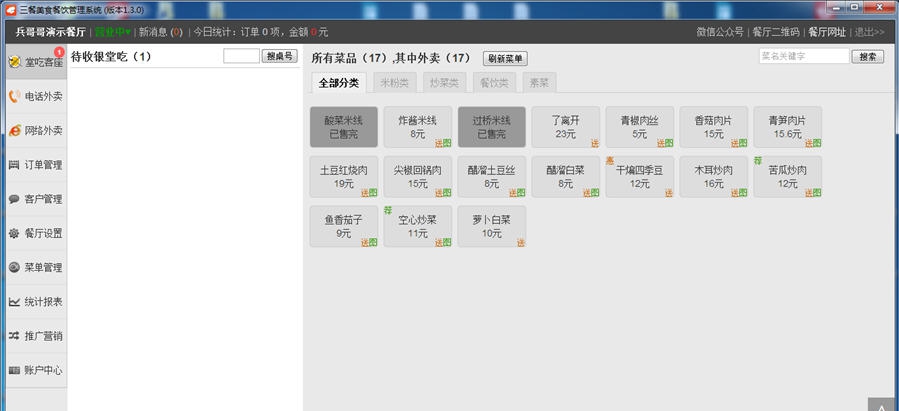This screenshot has width=899, height=411.
Task: Add 青椒肉丝 5元 dish
Action: (x=640, y=127)
